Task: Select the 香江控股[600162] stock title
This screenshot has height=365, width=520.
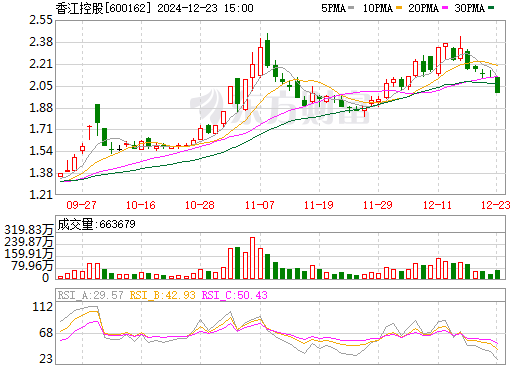Action: click(103, 8)
